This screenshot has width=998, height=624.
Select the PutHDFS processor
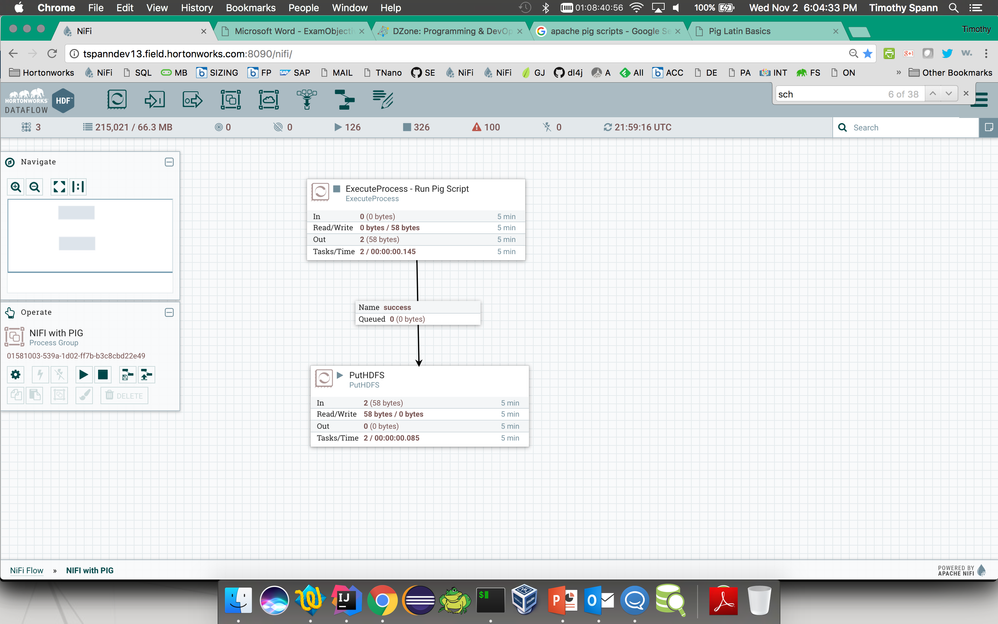click(419, 406)
